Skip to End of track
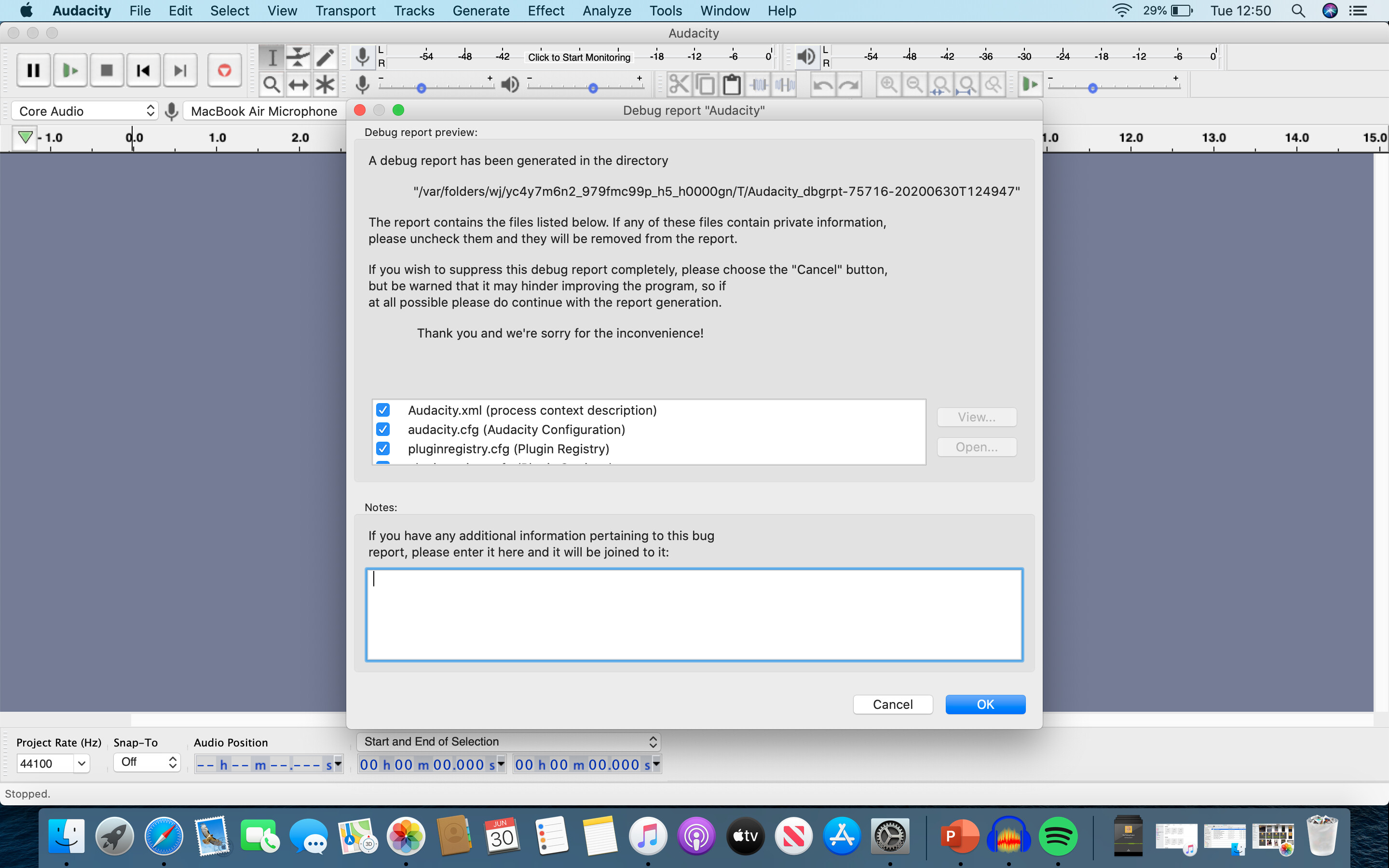 (x=180, y=70)
